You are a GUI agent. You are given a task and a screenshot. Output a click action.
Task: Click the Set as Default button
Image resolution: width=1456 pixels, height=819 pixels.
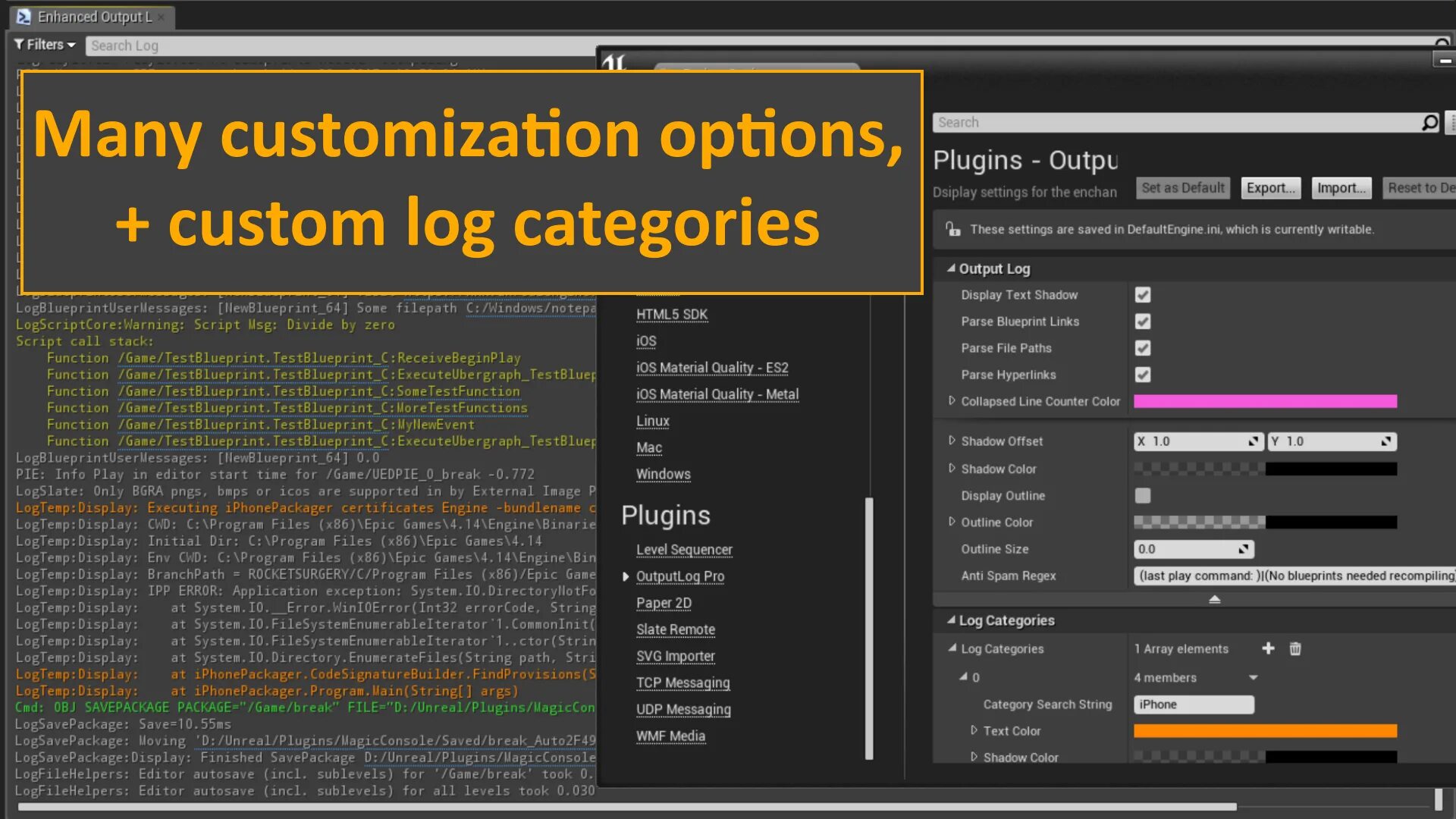1182,188
